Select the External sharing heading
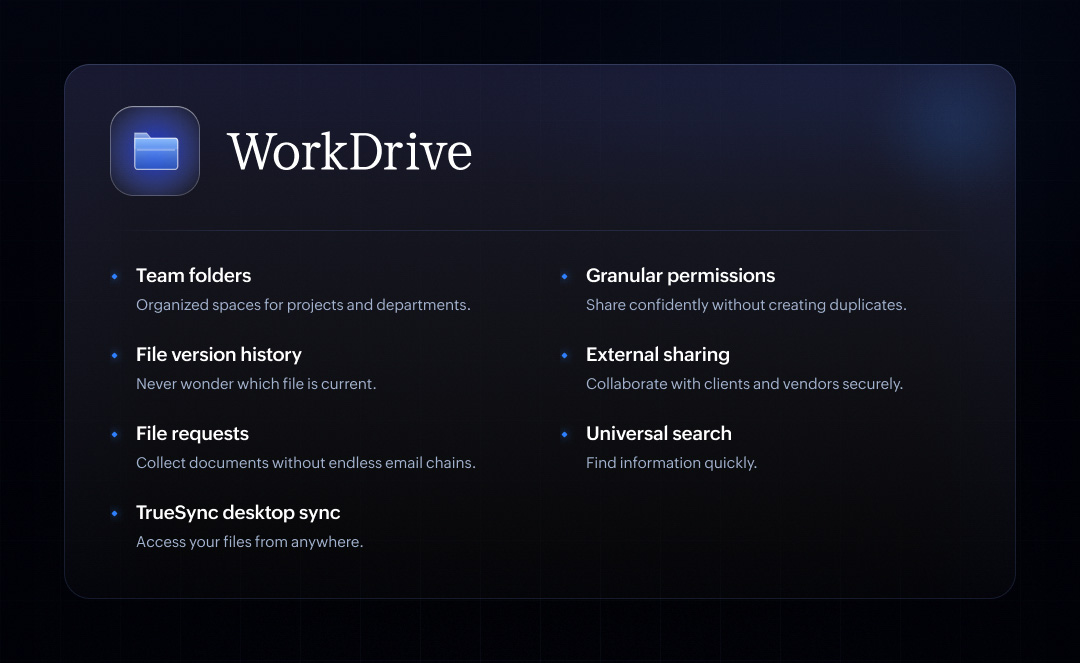The height and width of the screenshot is (663, 1080). 658,355
